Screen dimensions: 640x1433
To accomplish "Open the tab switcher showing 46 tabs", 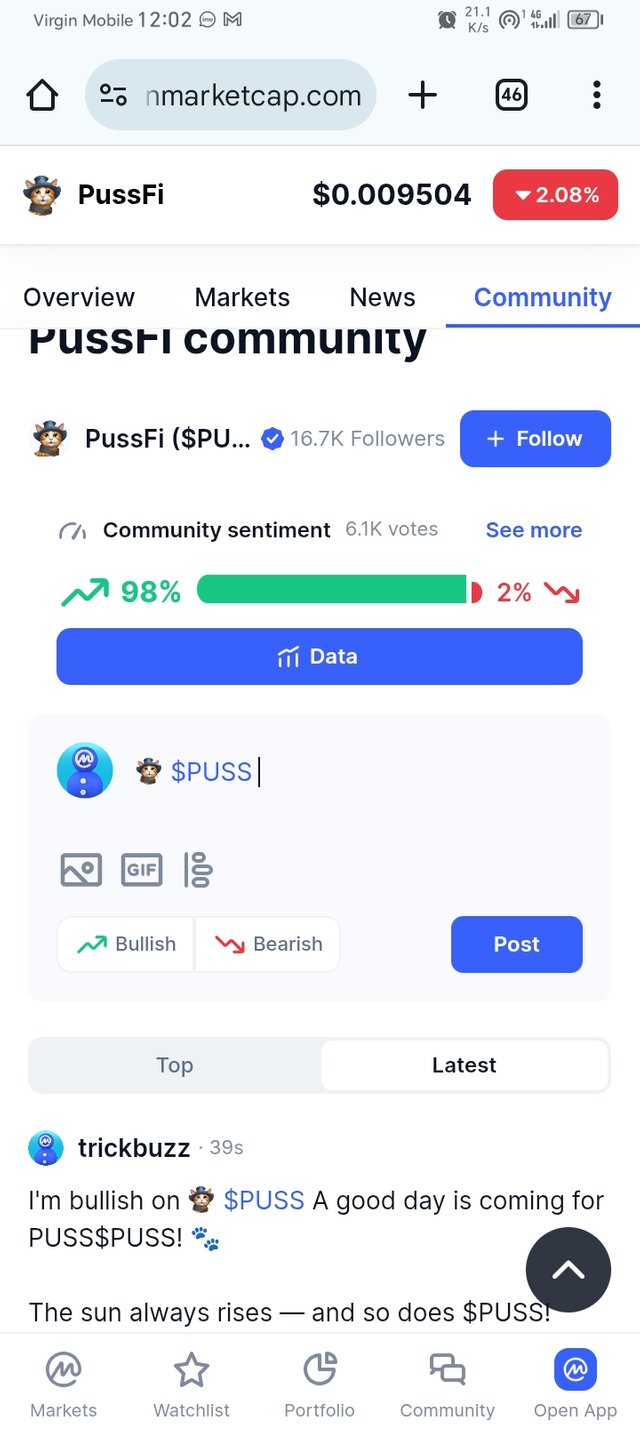I will pyautogui.click(x=511, y=96).
